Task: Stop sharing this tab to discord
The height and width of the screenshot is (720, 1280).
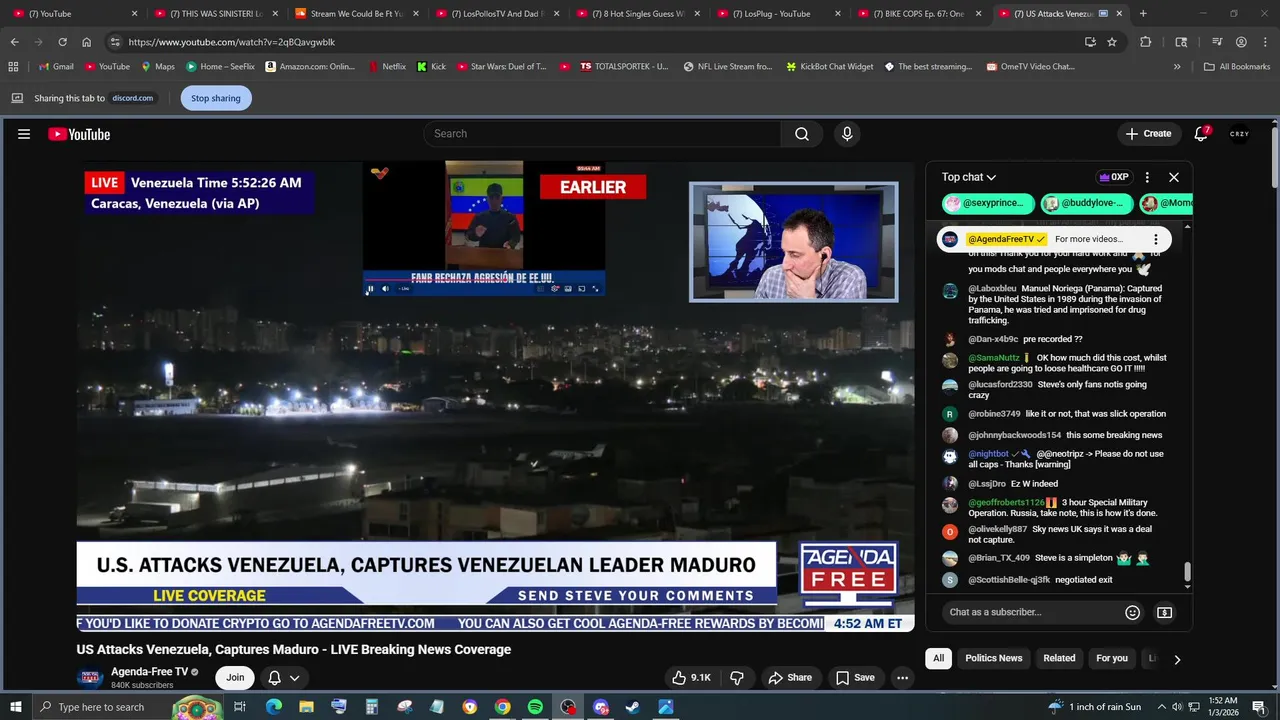Action: click(216, 98)
